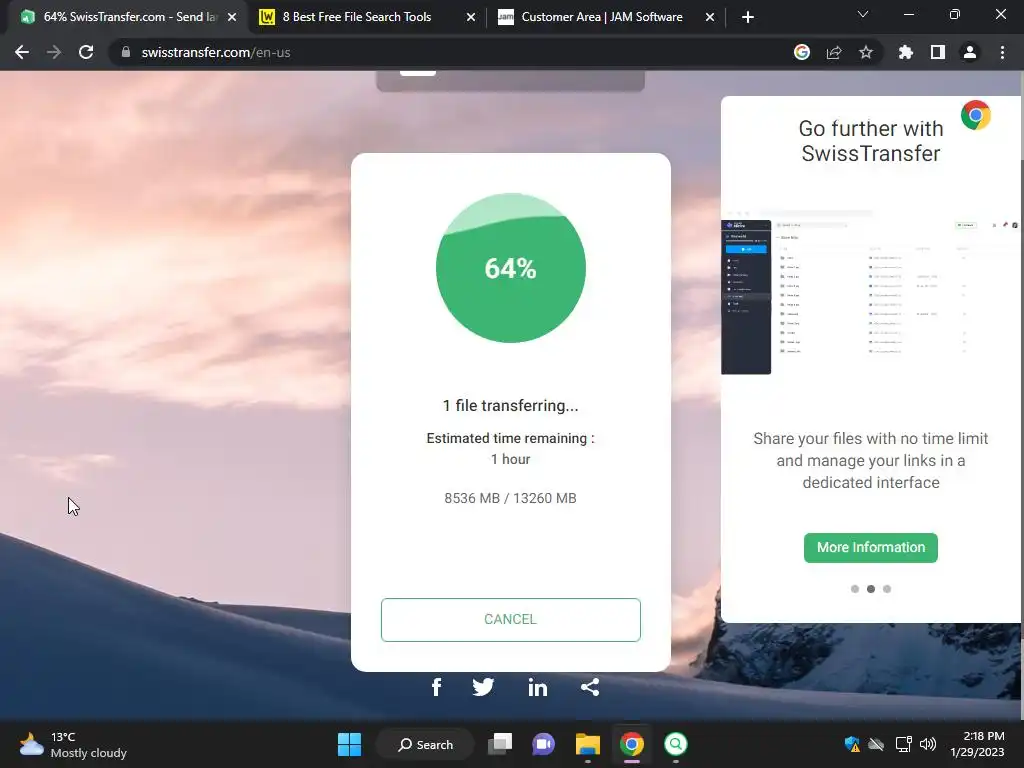Open Windows Security tray icon
The image size is (1024, 768).
[x=852, y=744]
